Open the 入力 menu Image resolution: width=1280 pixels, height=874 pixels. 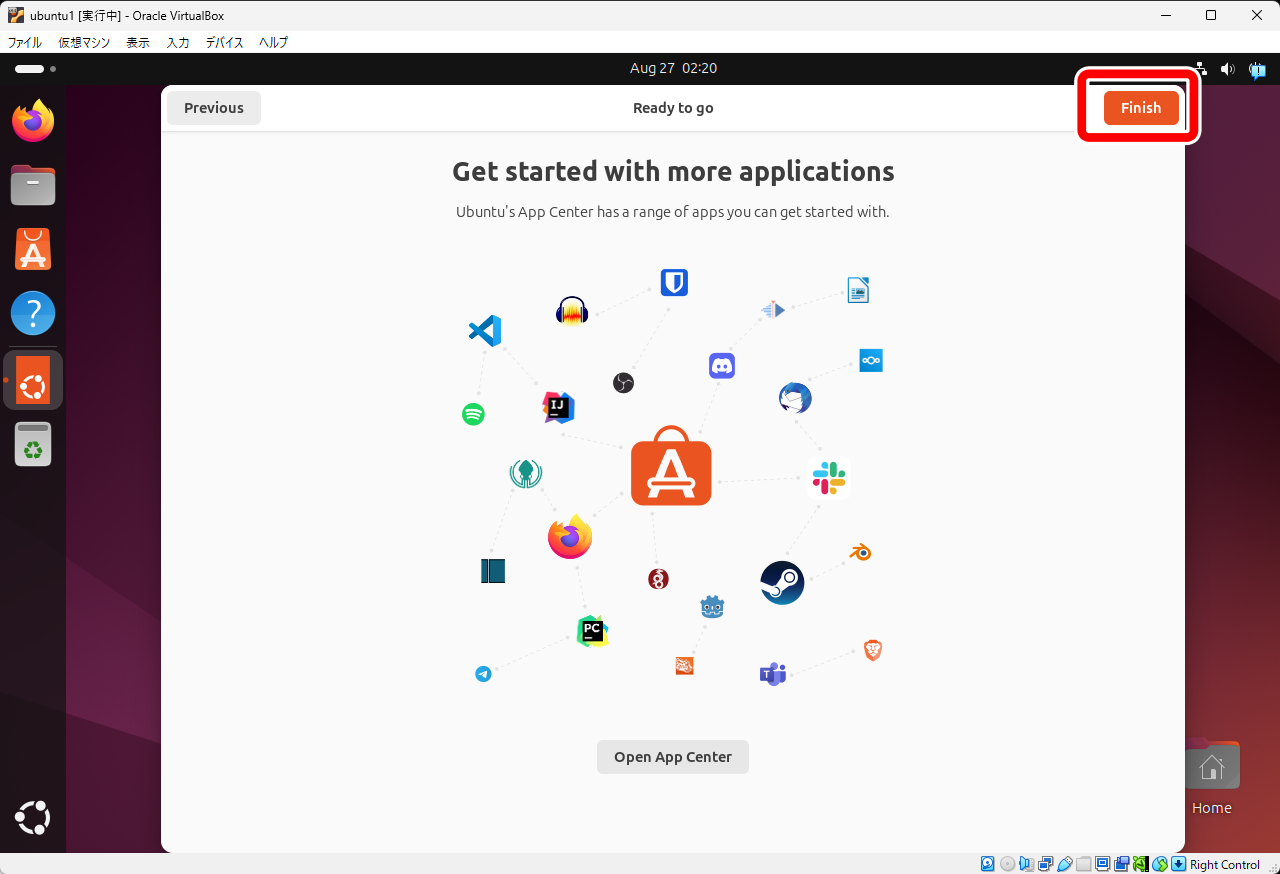[178, 42]
